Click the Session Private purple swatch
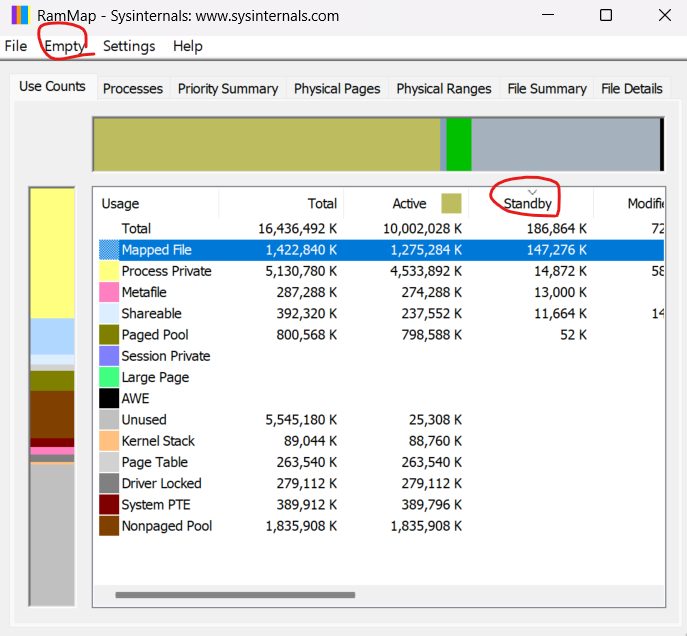 pyautogui.click(x=109, y=356)
